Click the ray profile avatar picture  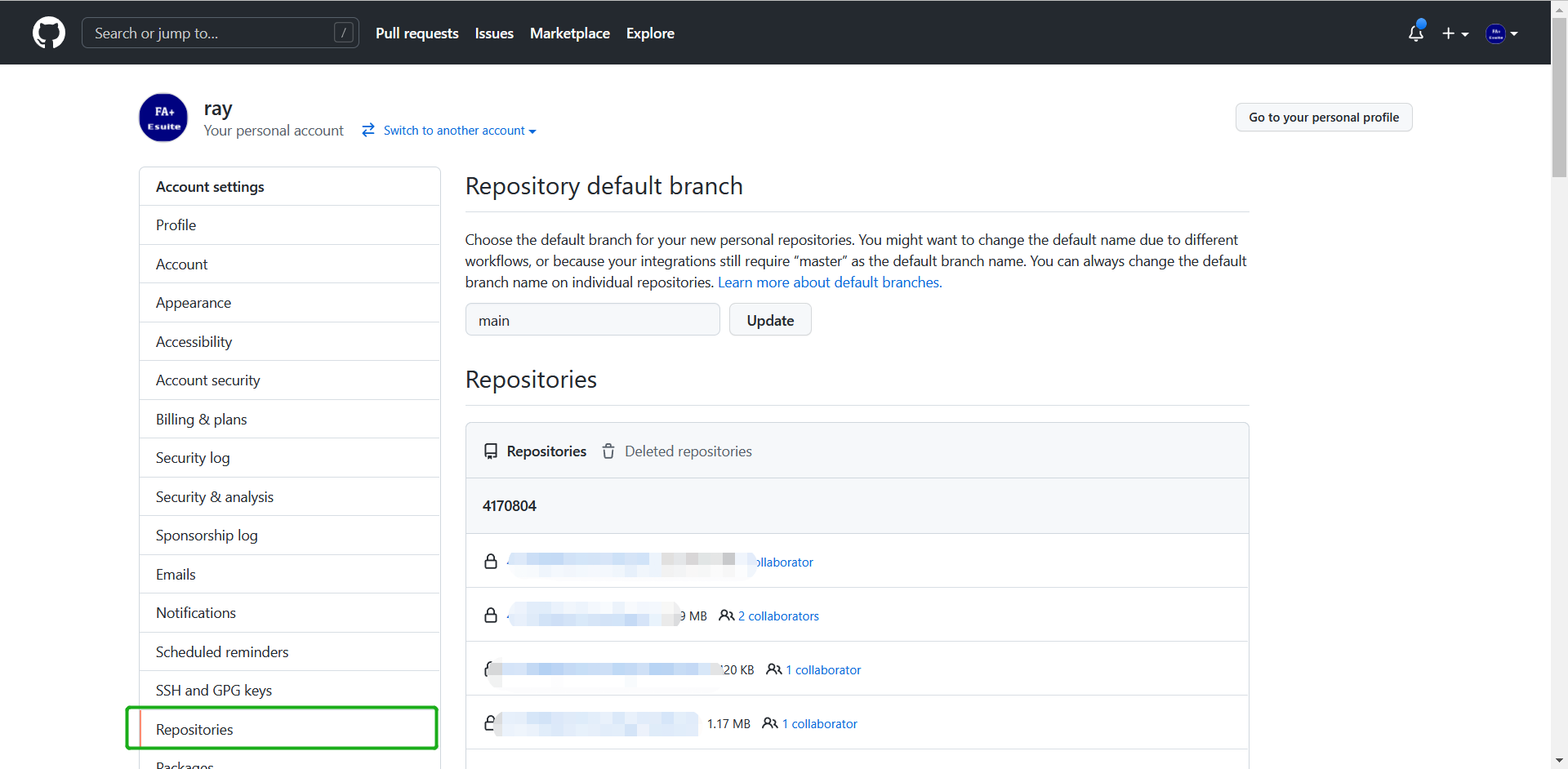[x=163, y=118]
